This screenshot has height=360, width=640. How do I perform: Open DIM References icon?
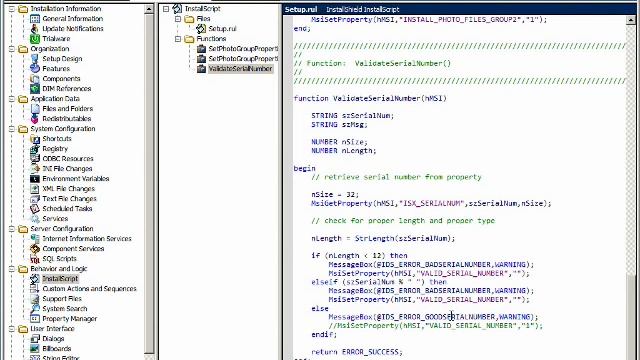click(x=35, y=89)
